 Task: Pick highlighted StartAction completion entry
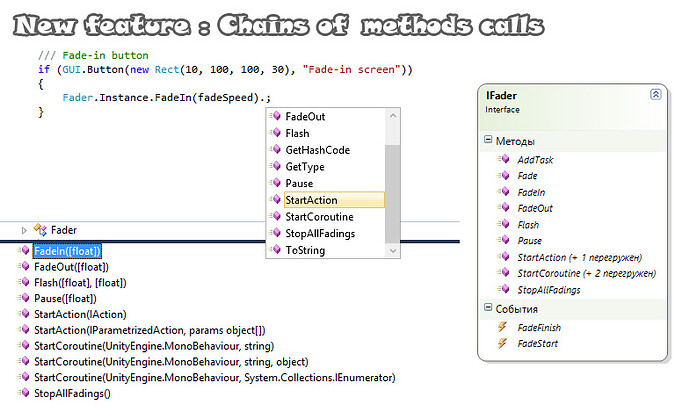tap(334, 200)
